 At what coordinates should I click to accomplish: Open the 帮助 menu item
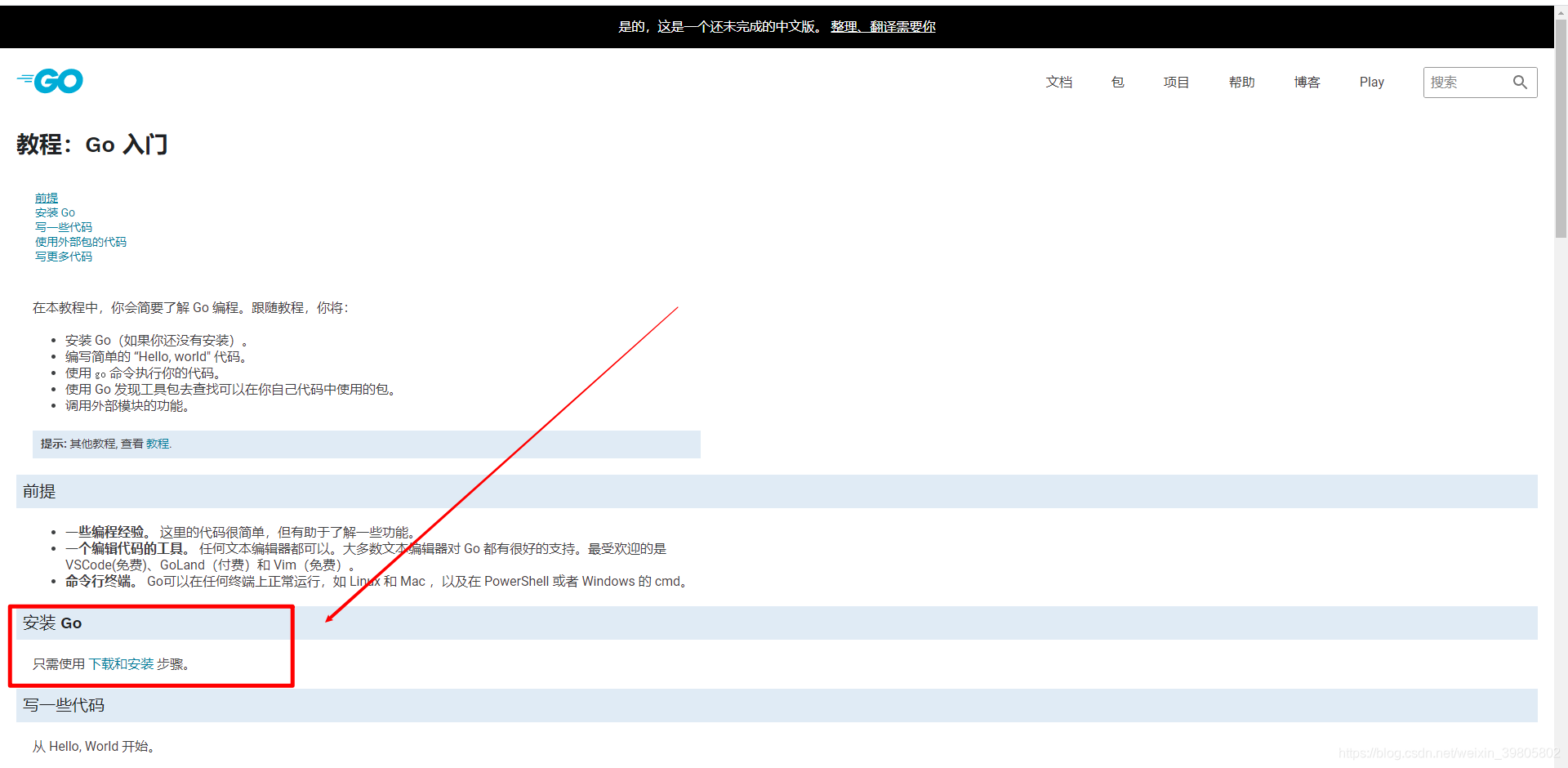1242,83
